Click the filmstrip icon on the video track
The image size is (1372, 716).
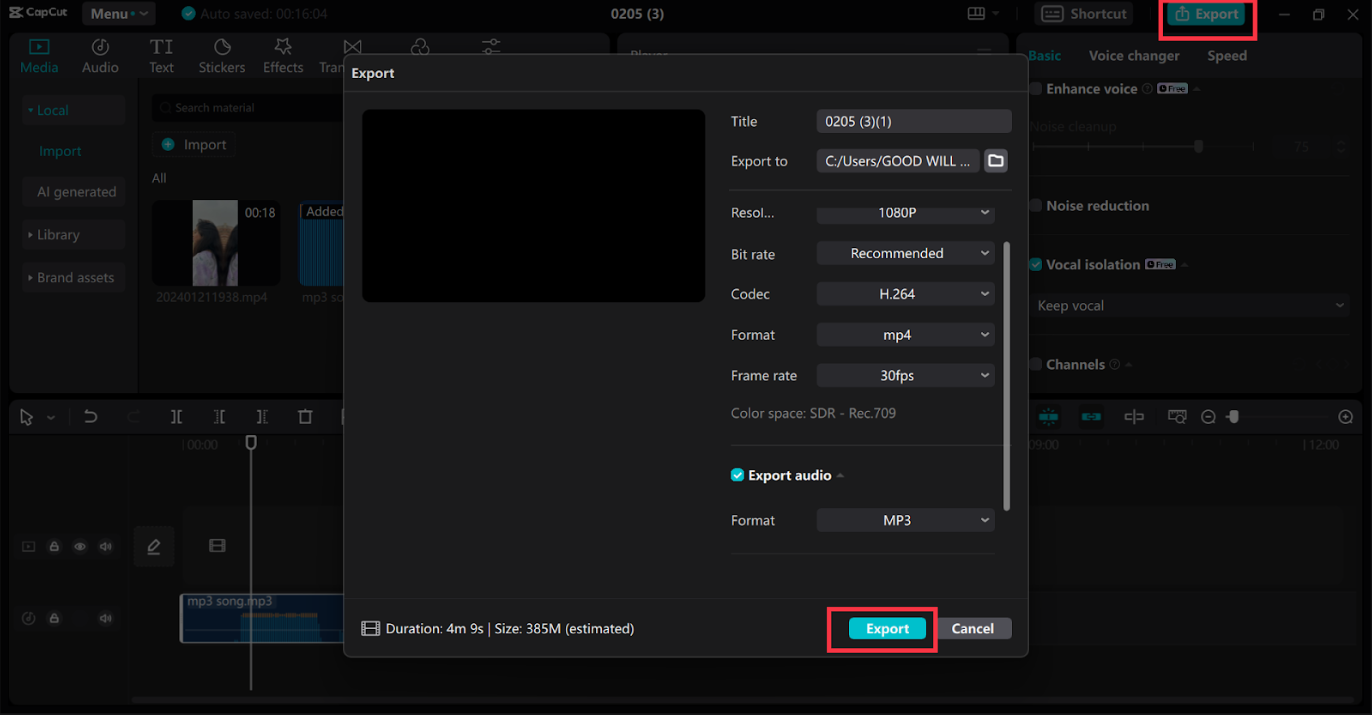217,546
